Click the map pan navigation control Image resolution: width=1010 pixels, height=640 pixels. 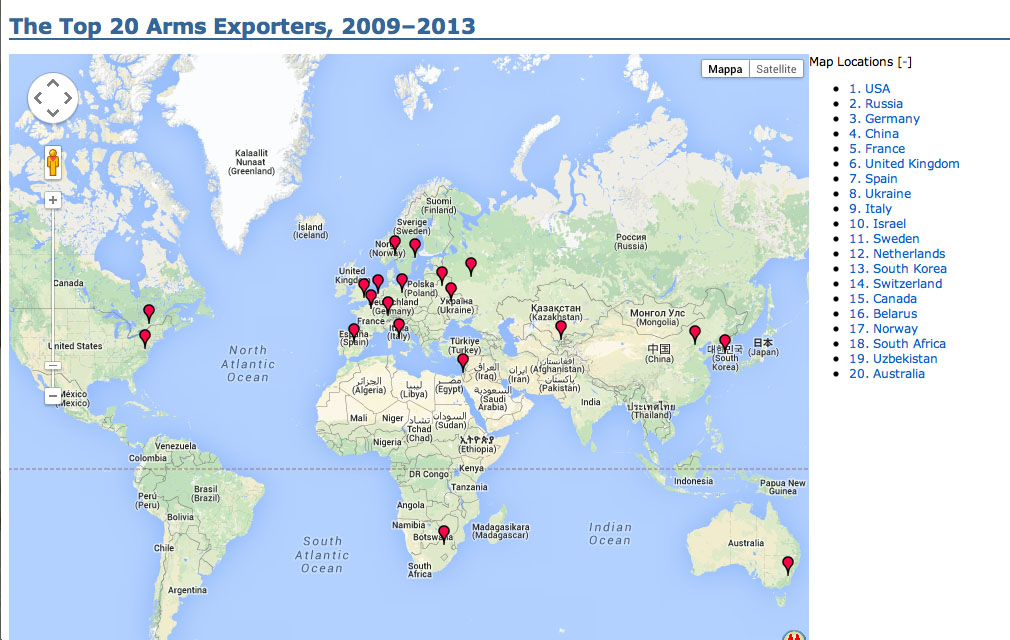[53, 98]
